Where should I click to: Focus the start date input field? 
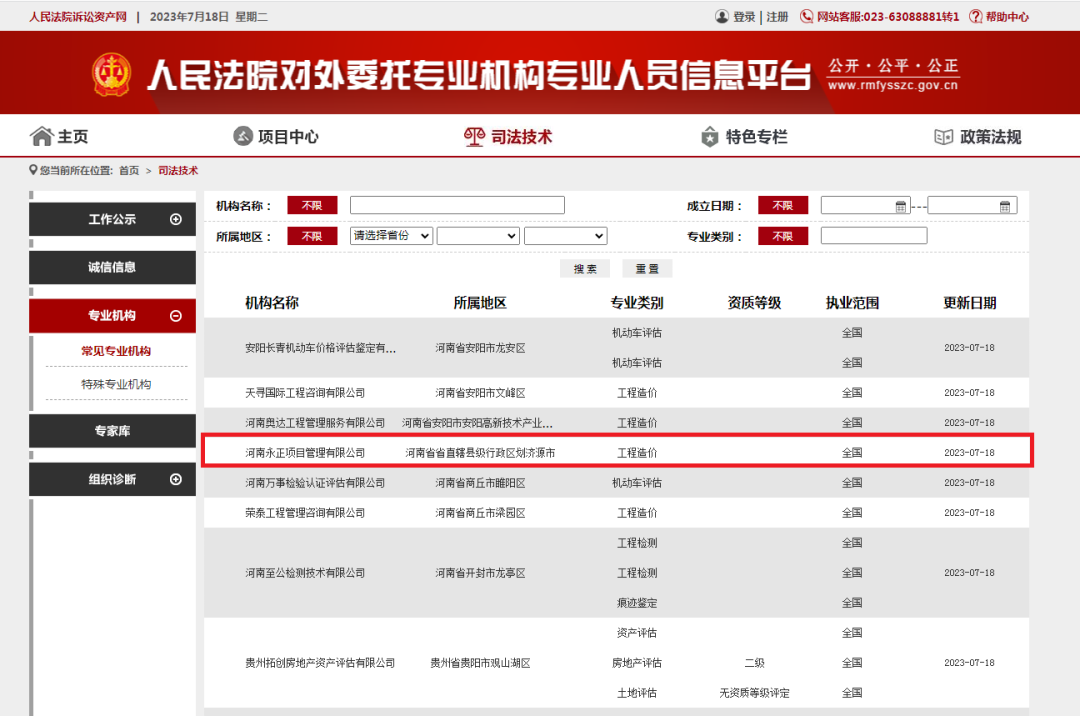click(x=865, y=205)
